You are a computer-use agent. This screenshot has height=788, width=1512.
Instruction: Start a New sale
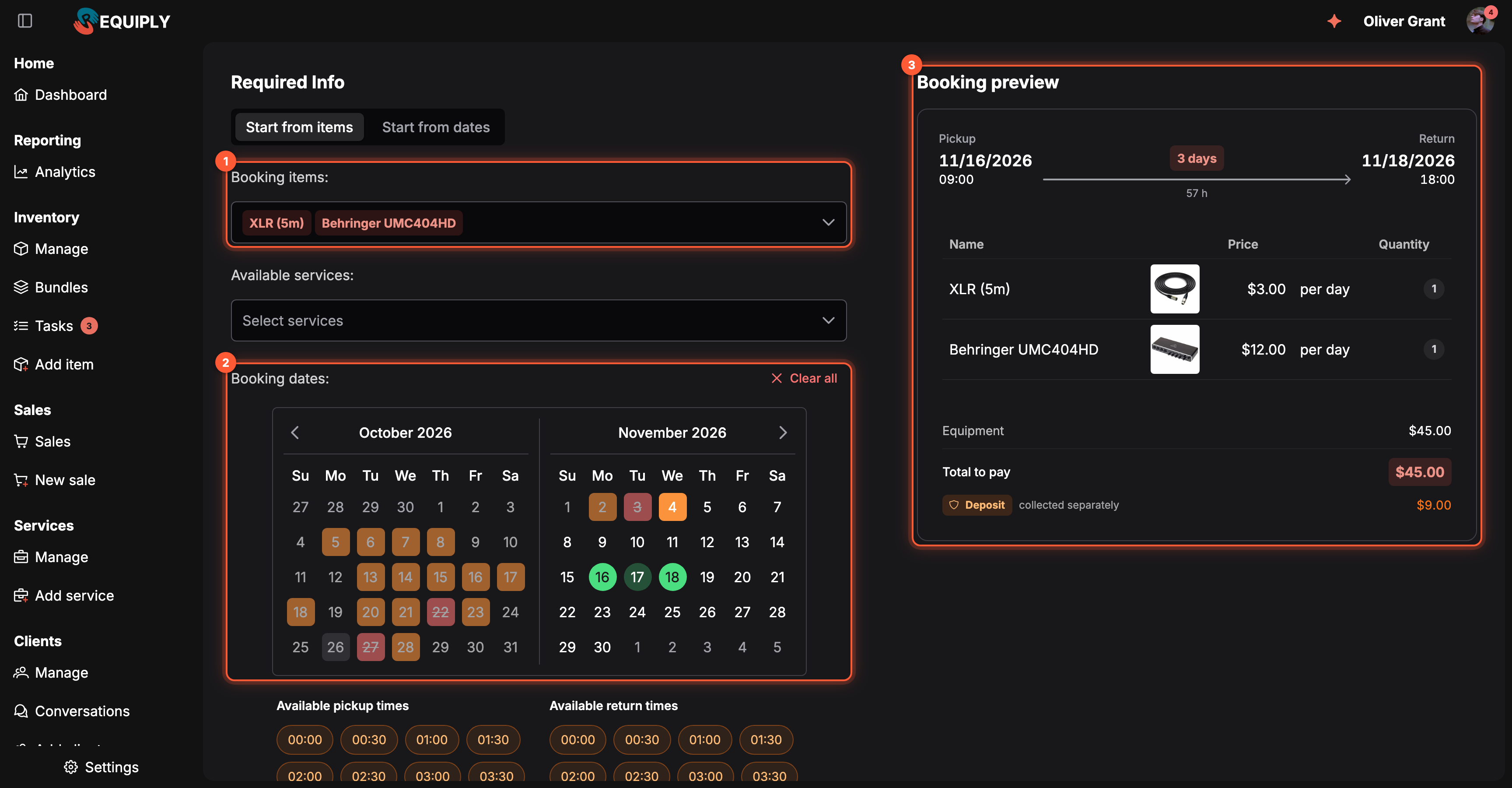(x=55, y=480)
